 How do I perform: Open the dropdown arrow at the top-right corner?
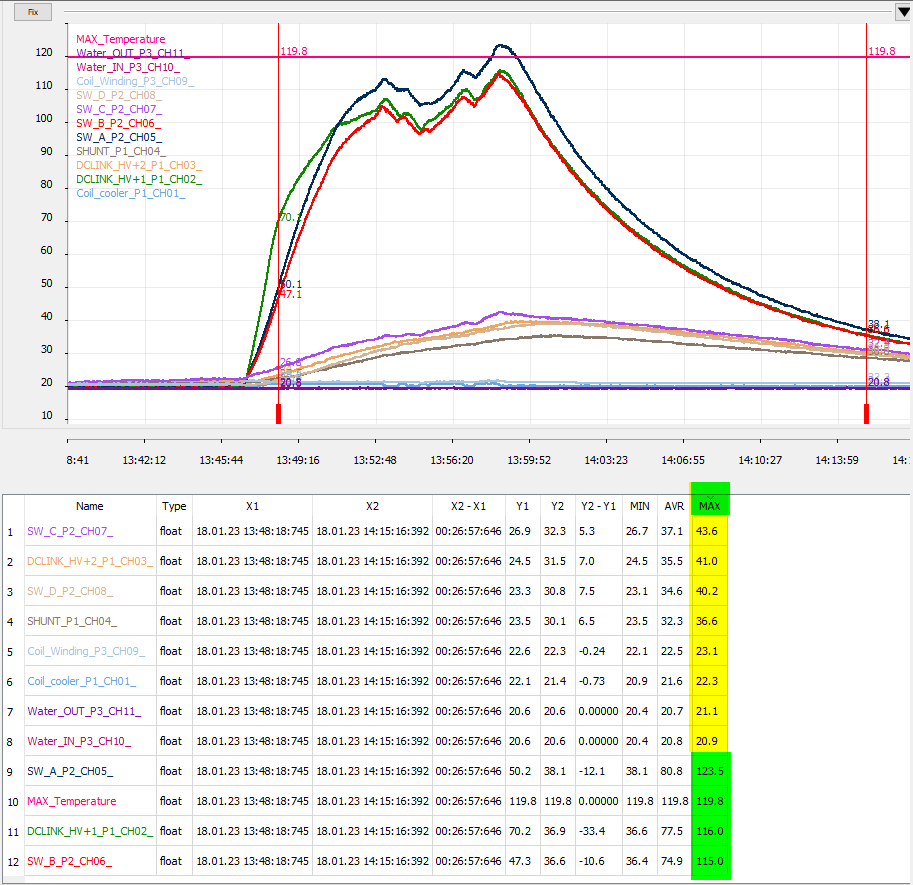click(903, 11)
